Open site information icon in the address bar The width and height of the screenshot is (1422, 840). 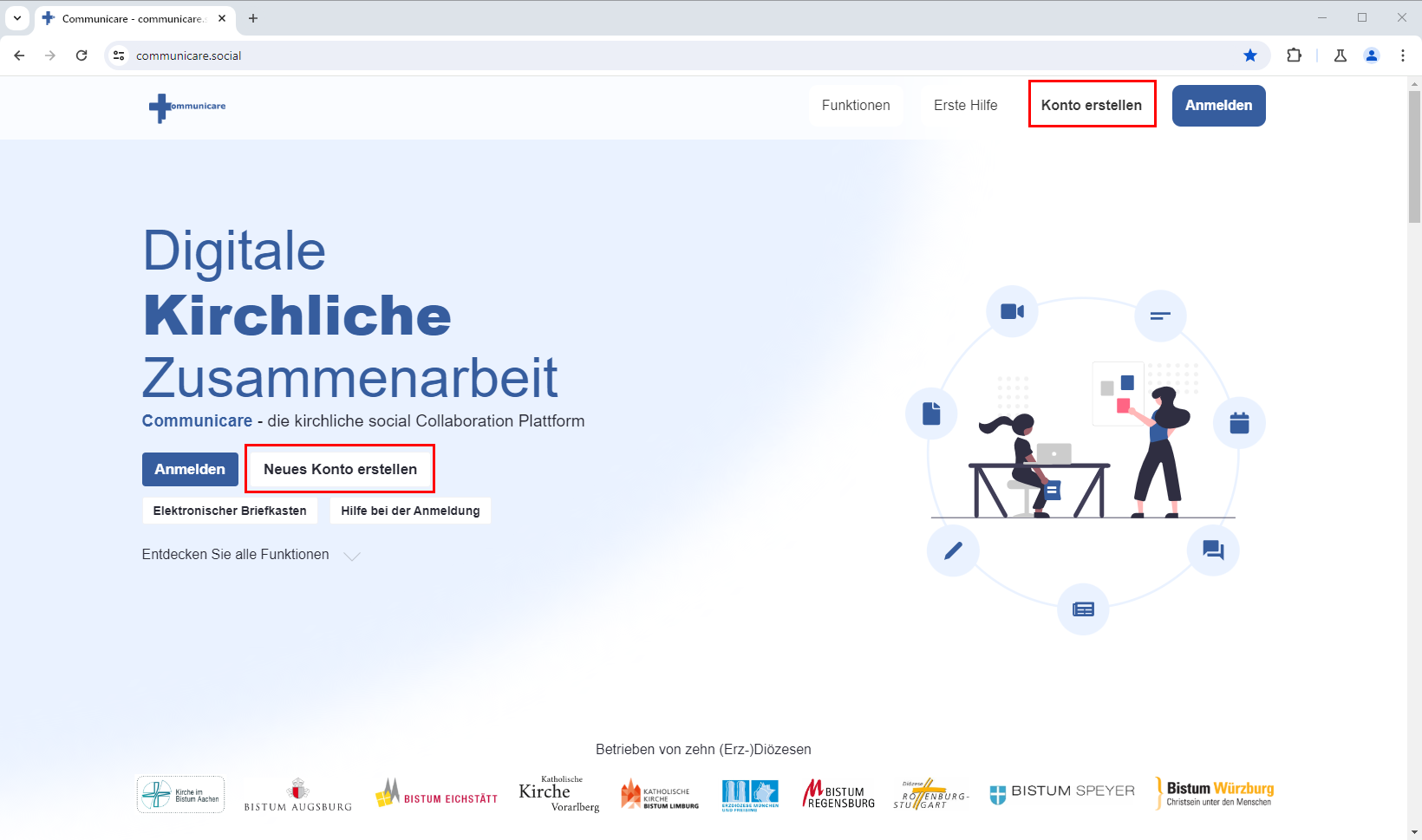(x=119, y=55)
